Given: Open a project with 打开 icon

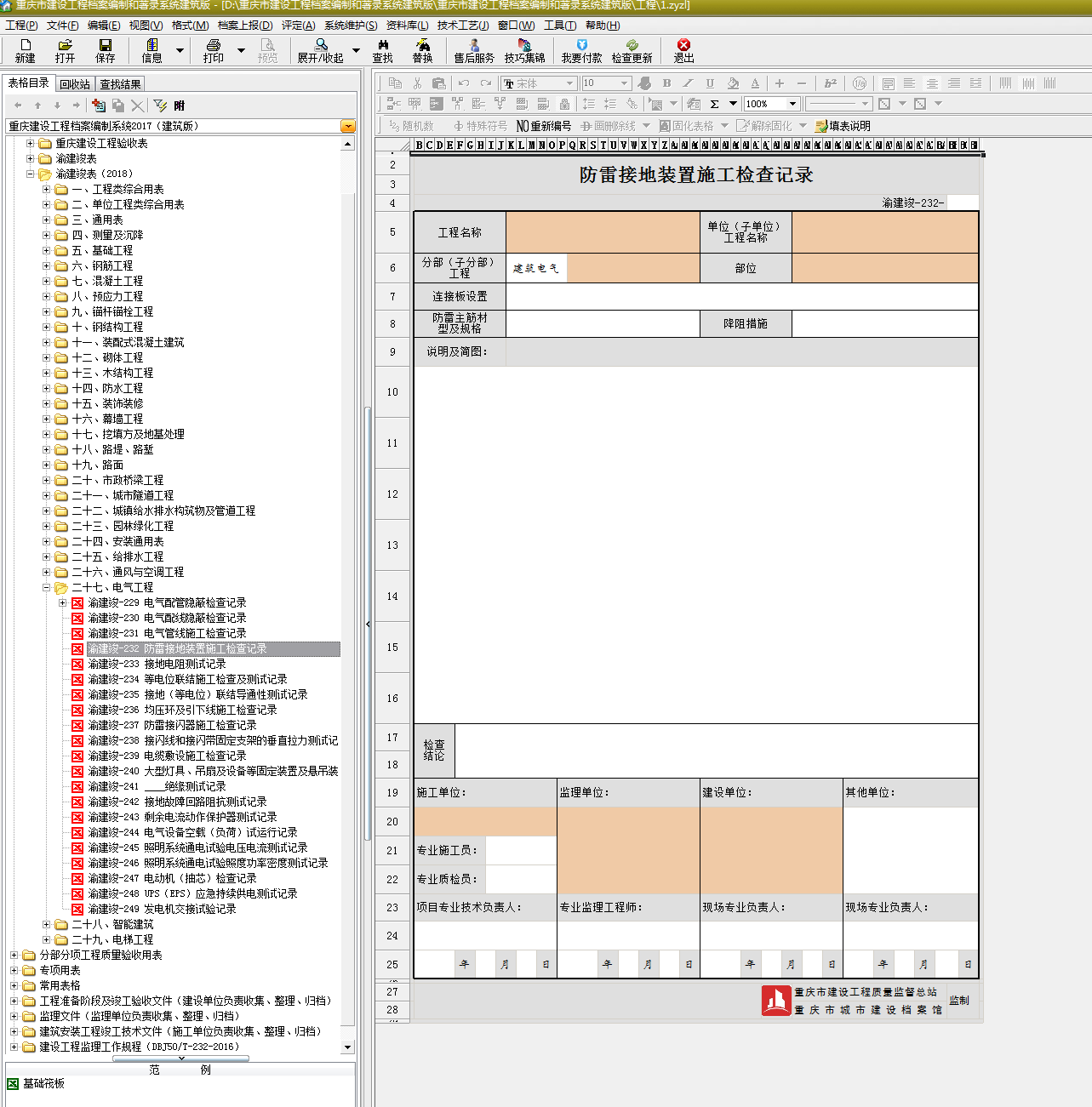Looking at the screenshot, I should coord(65,51).
